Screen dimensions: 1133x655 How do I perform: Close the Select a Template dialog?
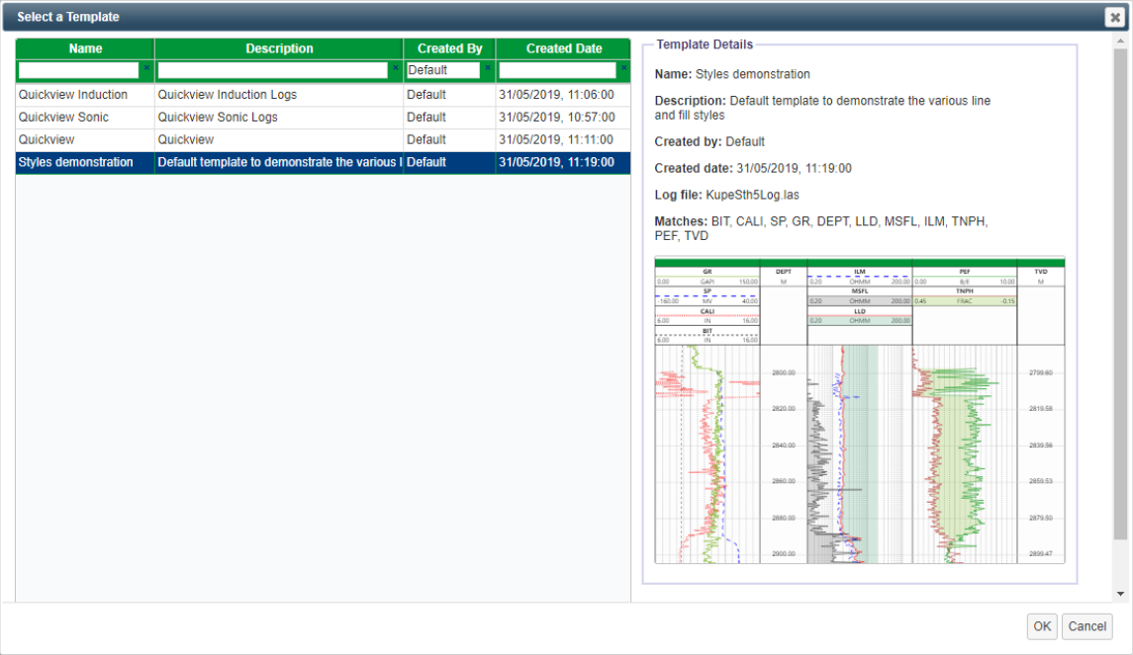click(1114, 17)
